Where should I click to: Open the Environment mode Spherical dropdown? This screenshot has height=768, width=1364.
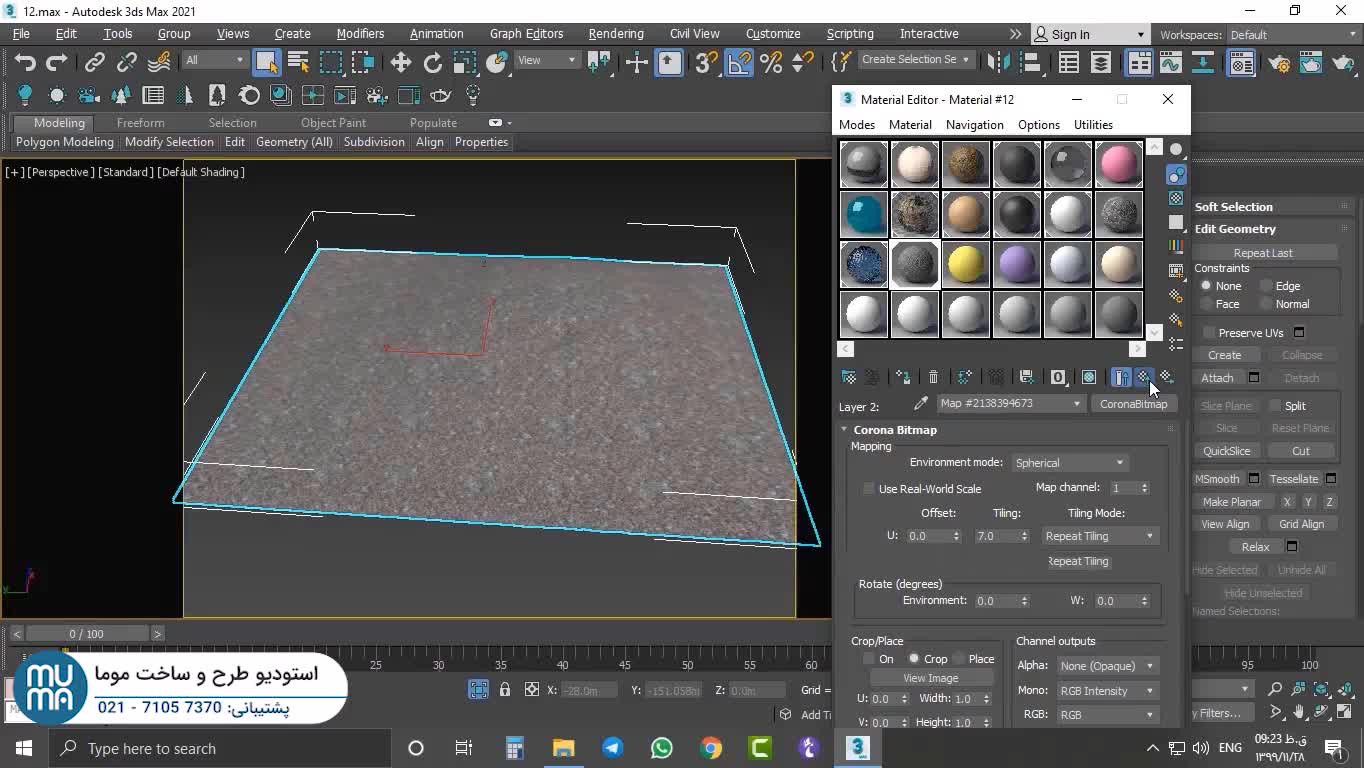click(x=1069, y=463)
